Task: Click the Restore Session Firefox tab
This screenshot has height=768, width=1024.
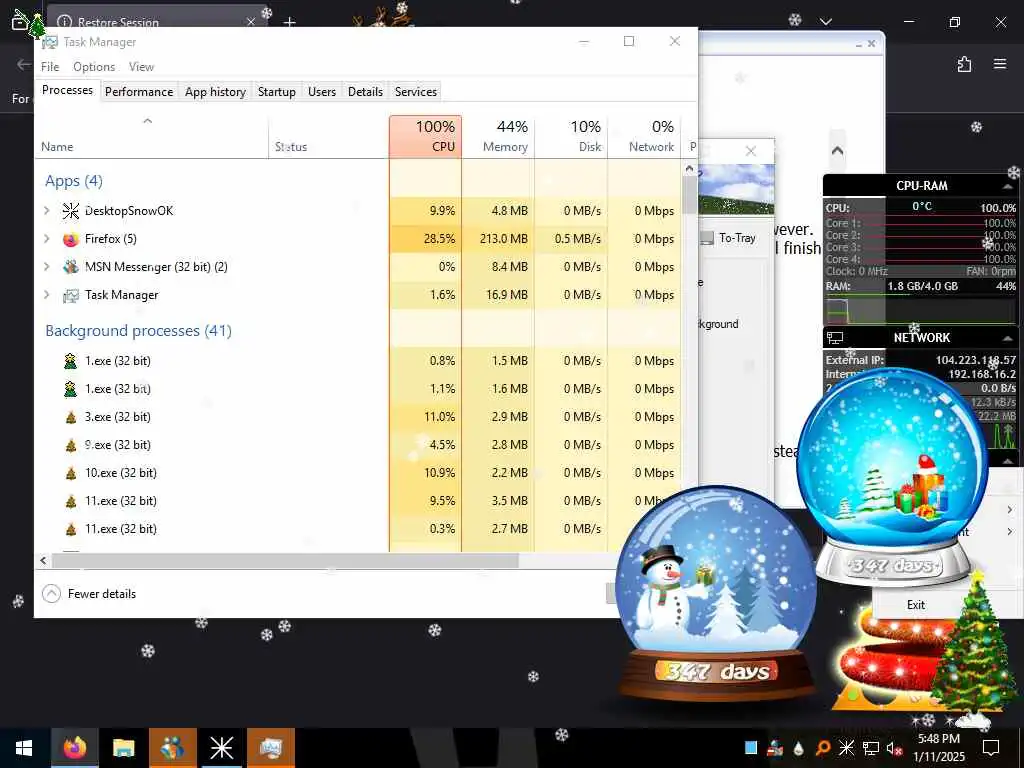Action: 156,22
